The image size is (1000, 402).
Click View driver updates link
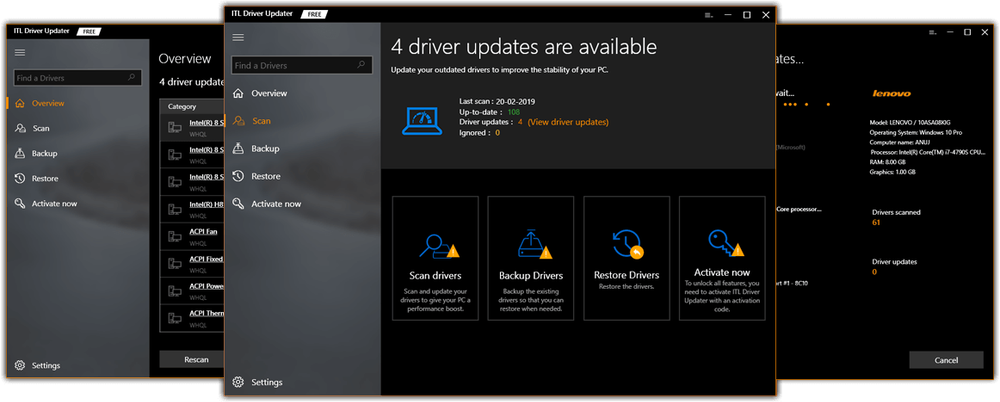[x=568, y=122]
